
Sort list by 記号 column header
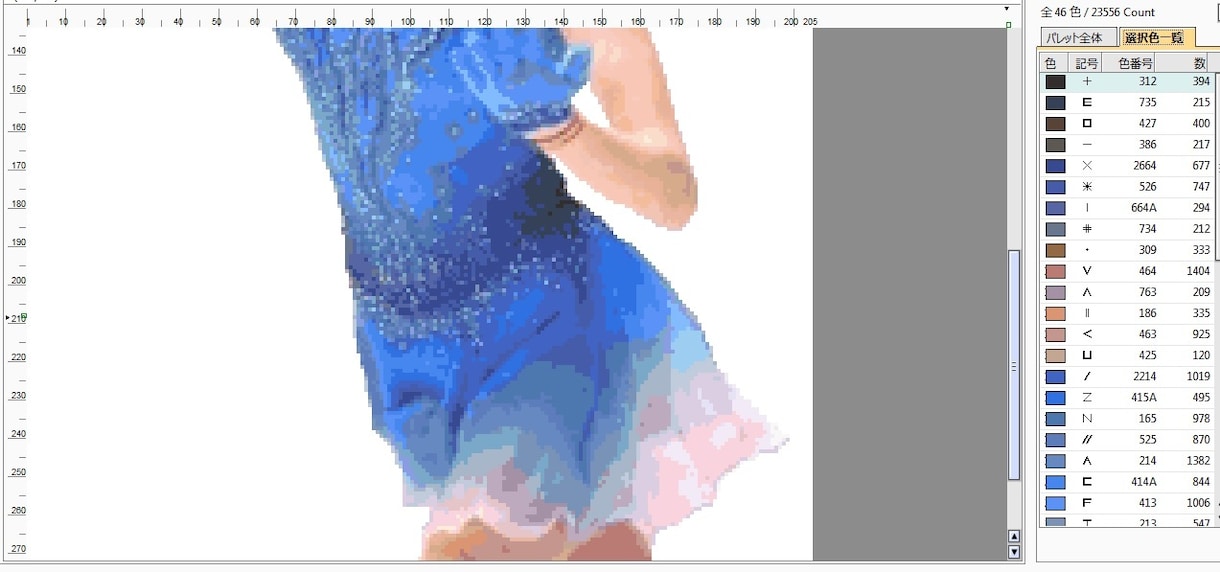pos(1087,62)
